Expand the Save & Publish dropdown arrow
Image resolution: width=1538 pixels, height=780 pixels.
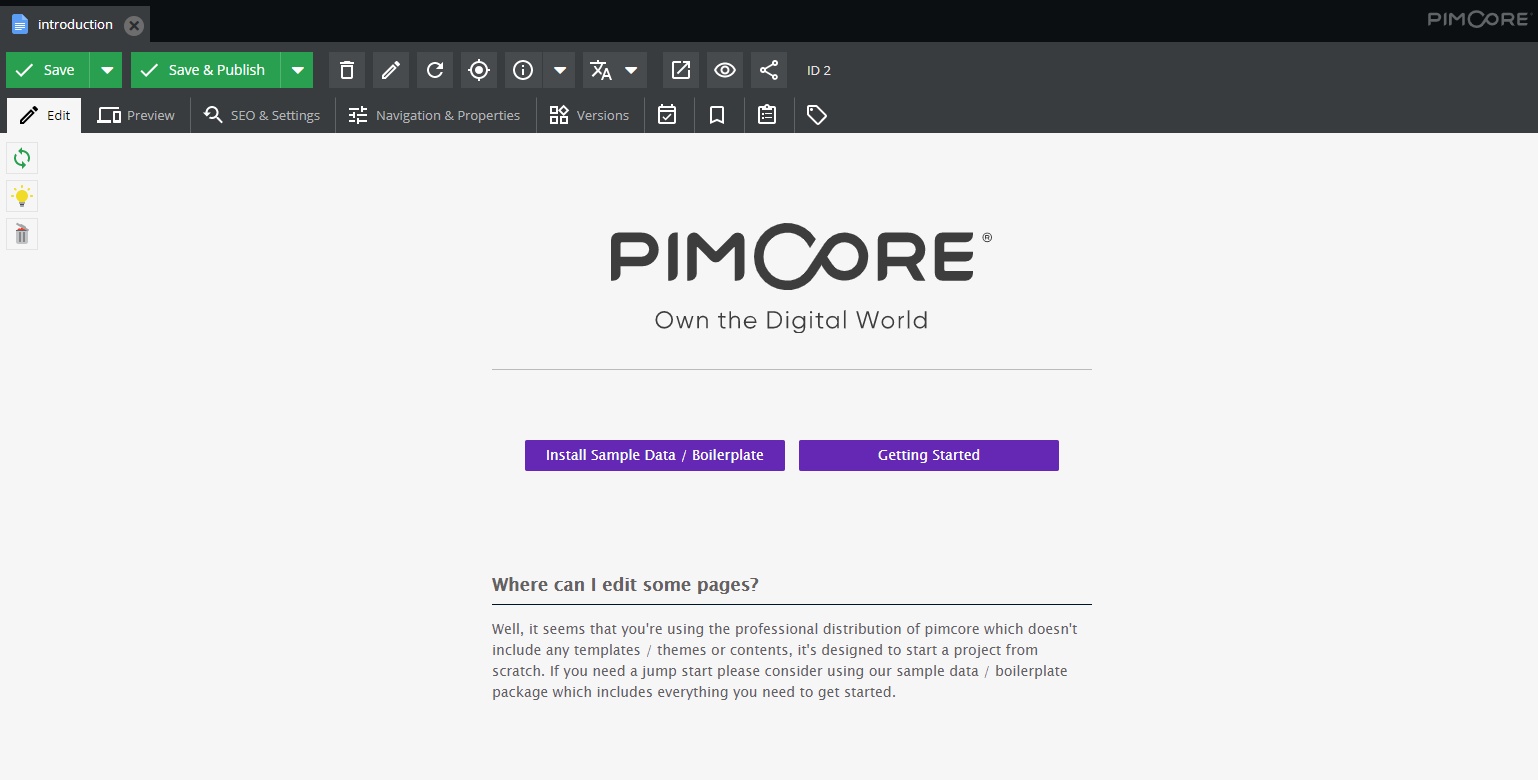click(x=297, y=70)
